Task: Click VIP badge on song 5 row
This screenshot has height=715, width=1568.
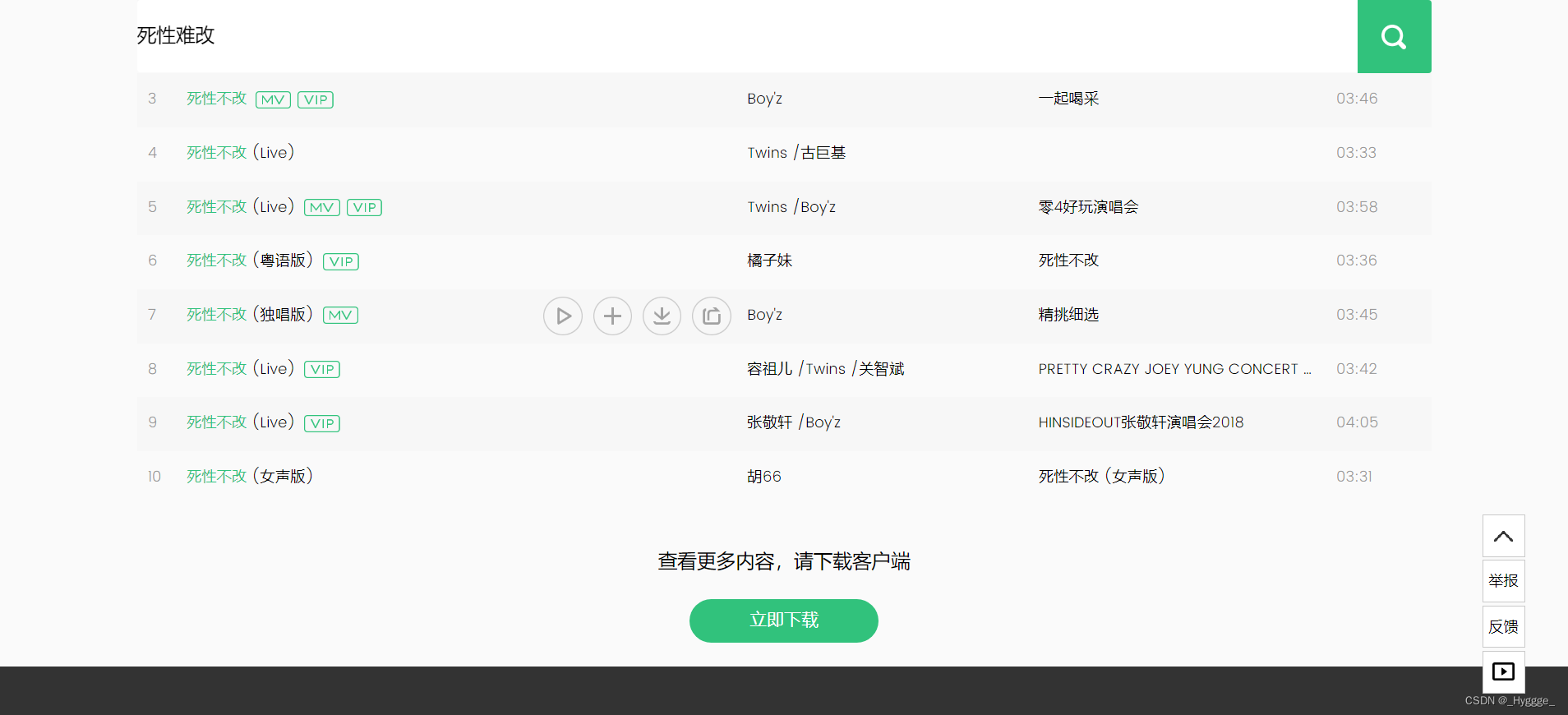Action: (x=365, y=207)
